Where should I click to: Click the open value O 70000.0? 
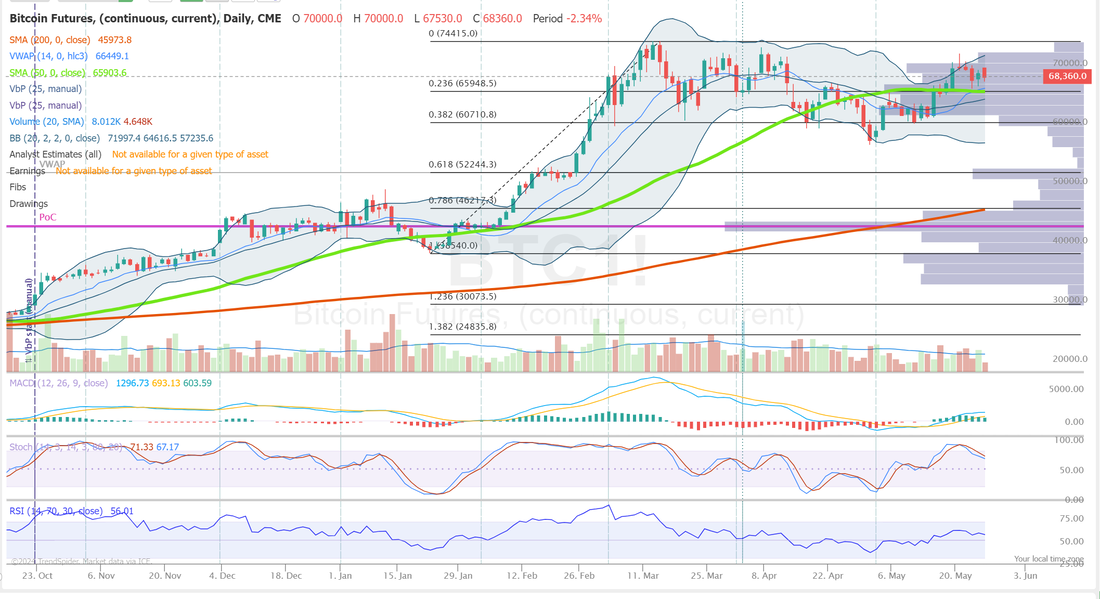pyautogui.click(x=317, y=18)
